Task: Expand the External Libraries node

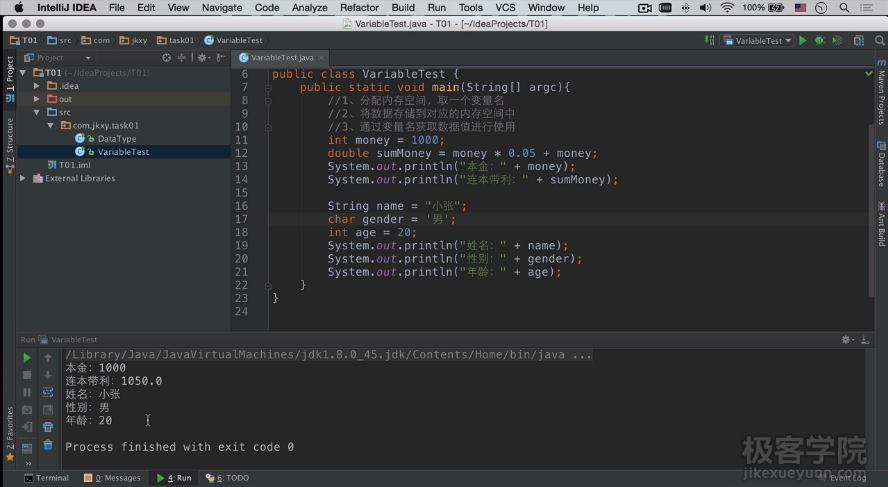Action: [x=24, y=178]
